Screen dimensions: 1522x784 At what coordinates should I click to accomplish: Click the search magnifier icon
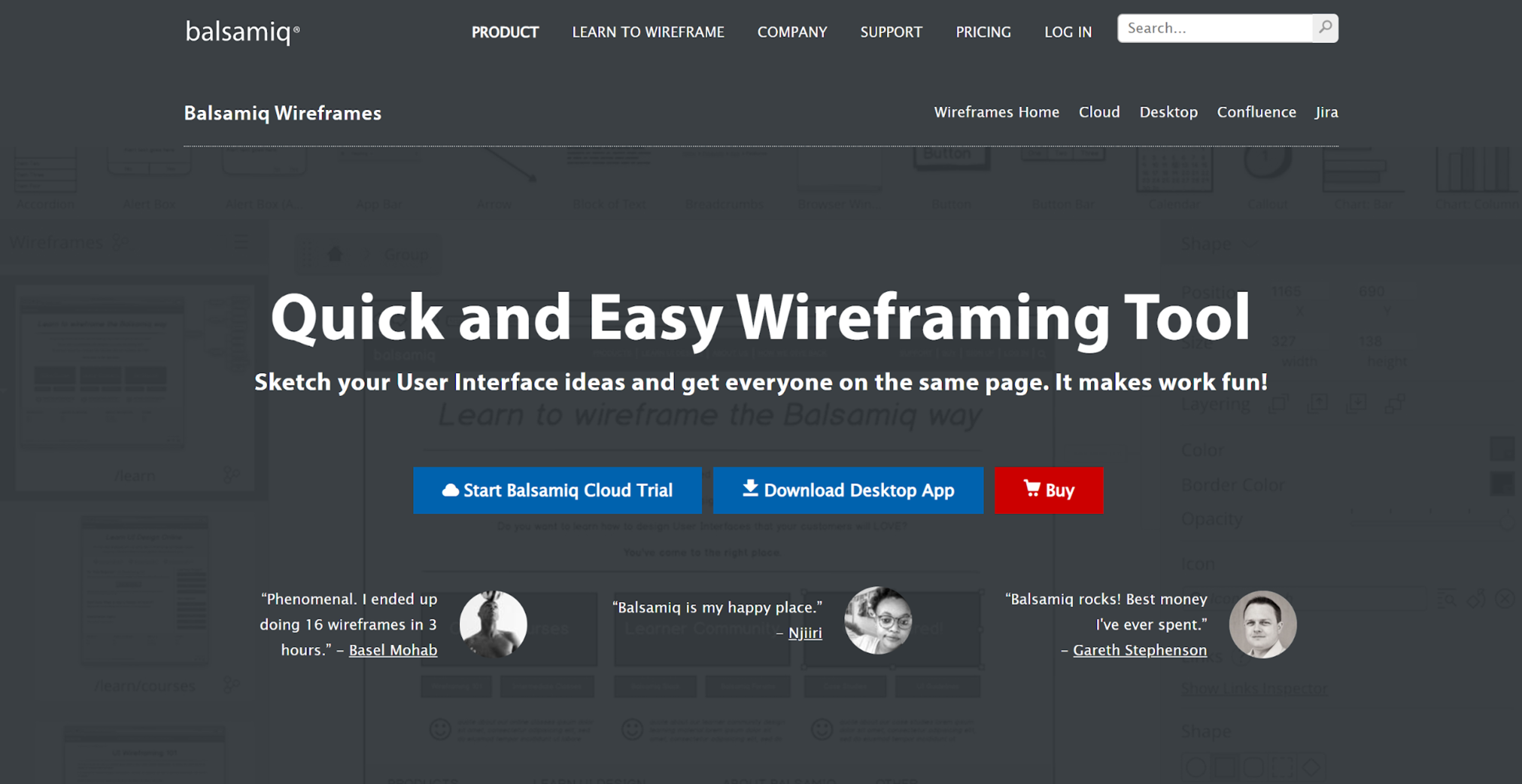tap(1325, 28)
